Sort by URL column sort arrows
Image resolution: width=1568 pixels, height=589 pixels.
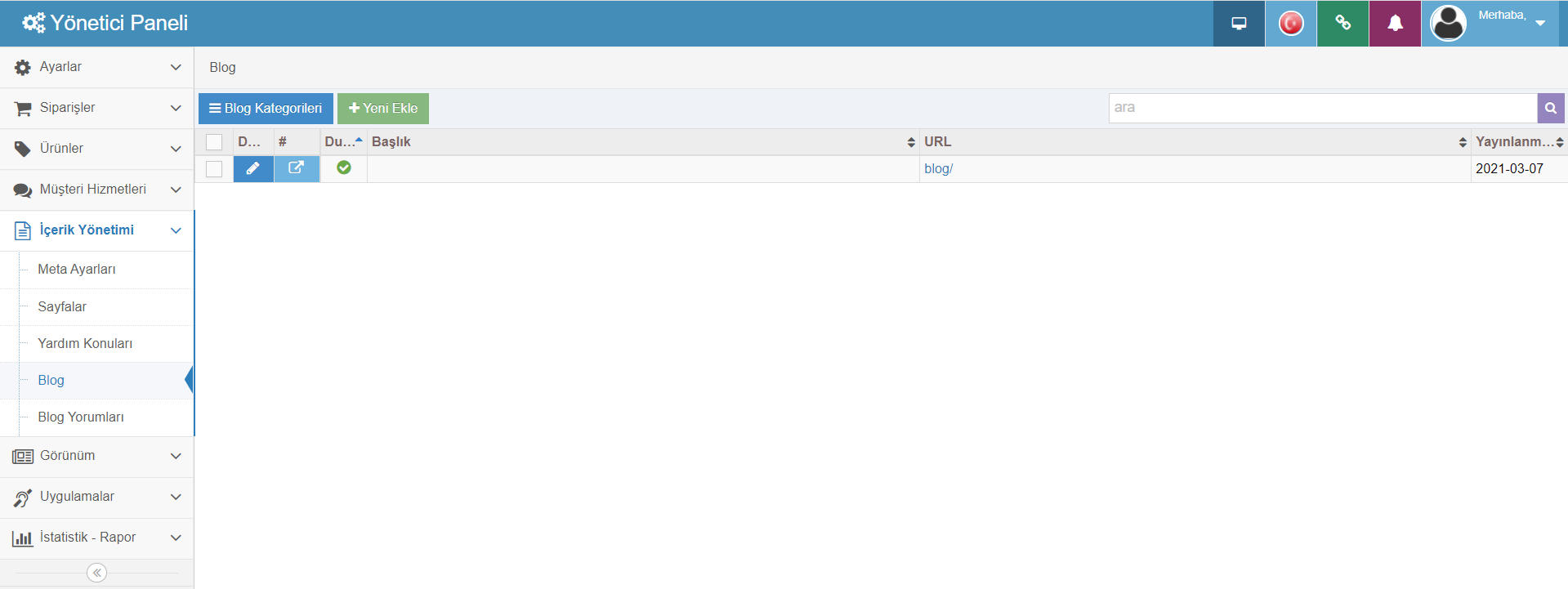[x=1463, y=142]
